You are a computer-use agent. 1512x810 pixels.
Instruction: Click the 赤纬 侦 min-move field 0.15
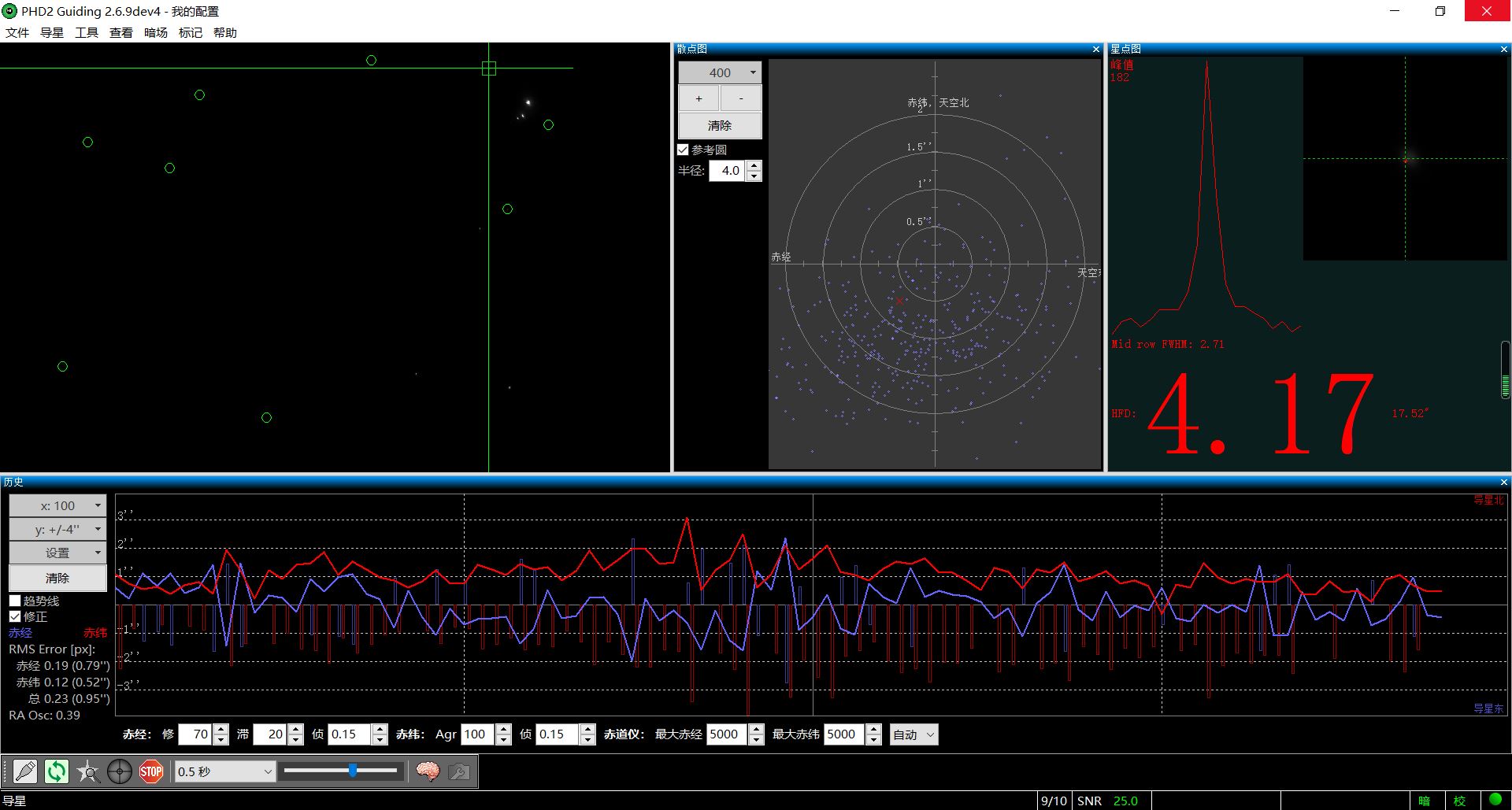coord(558,734)
